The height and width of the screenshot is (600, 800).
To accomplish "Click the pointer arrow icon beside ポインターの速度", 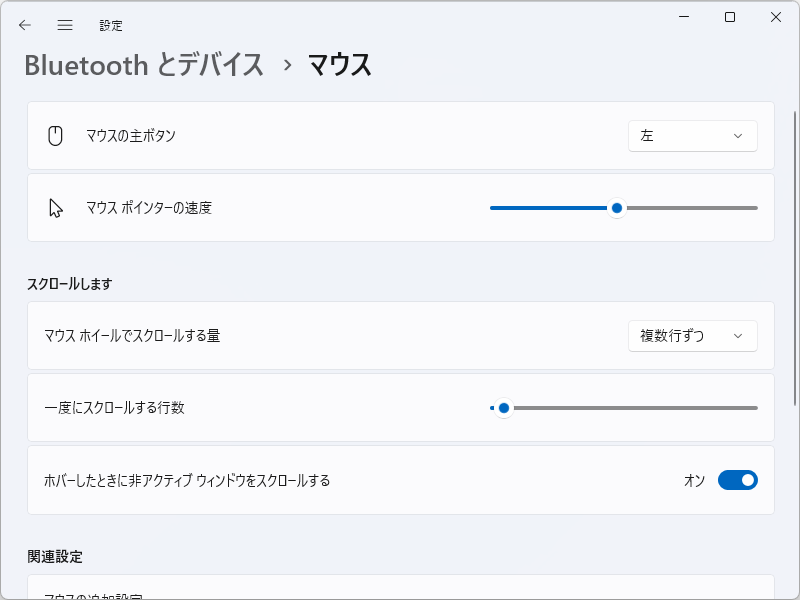I will pyautogui.click(x=57, y=208).
